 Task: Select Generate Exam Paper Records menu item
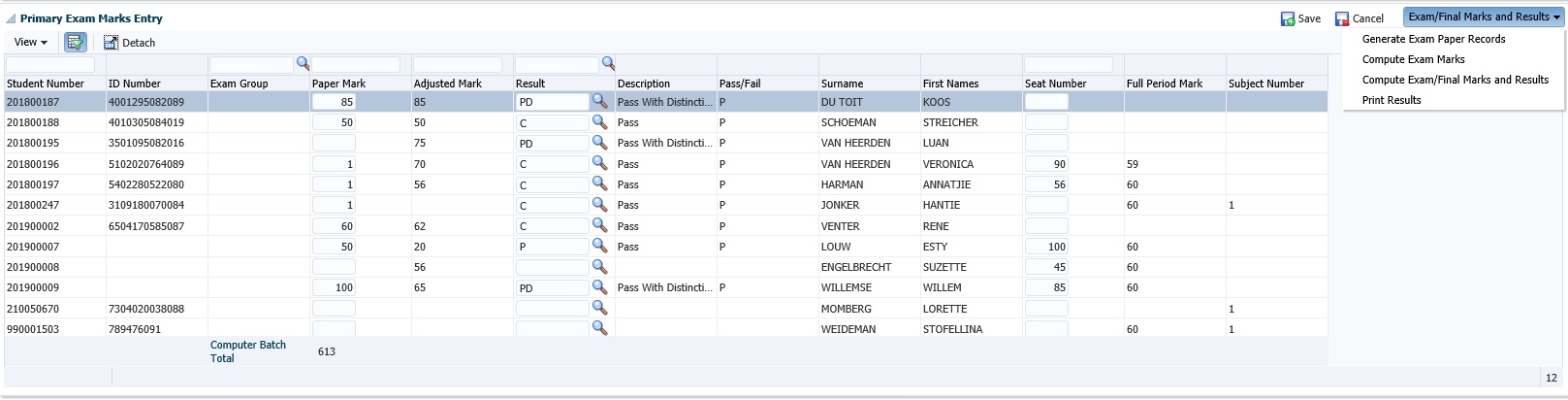[x=1433, y=39]
